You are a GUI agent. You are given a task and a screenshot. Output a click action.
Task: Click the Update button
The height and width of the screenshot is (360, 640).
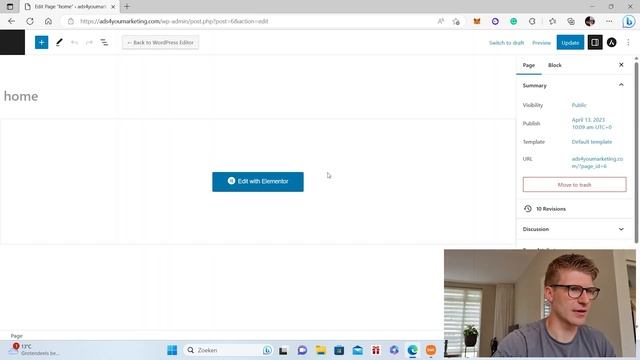(x=570, y=42)
